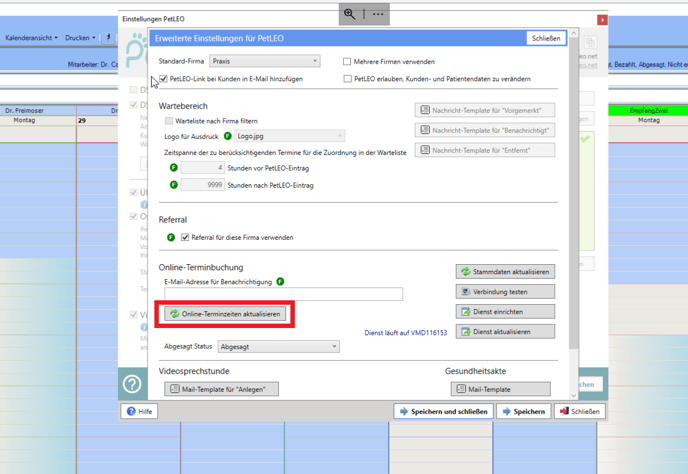
Task: Click Speichern und schließen button
Action: (443, 411)
